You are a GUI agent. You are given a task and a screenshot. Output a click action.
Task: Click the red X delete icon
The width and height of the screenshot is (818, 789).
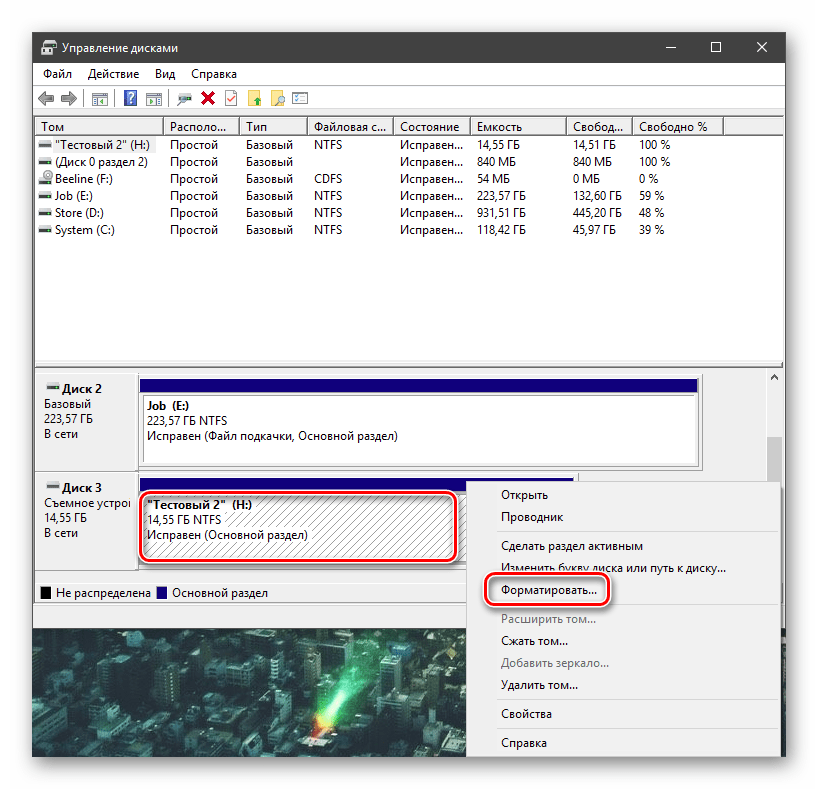(208, 98)
